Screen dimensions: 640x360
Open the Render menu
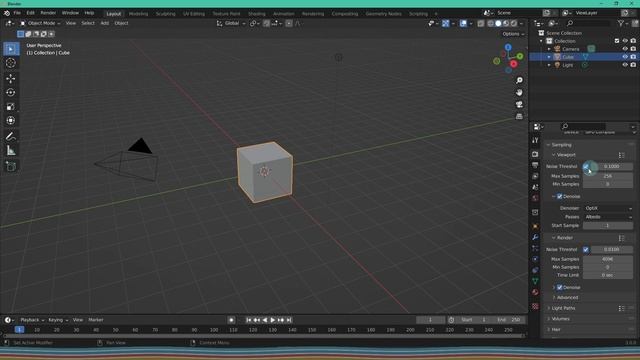(48, 13)
